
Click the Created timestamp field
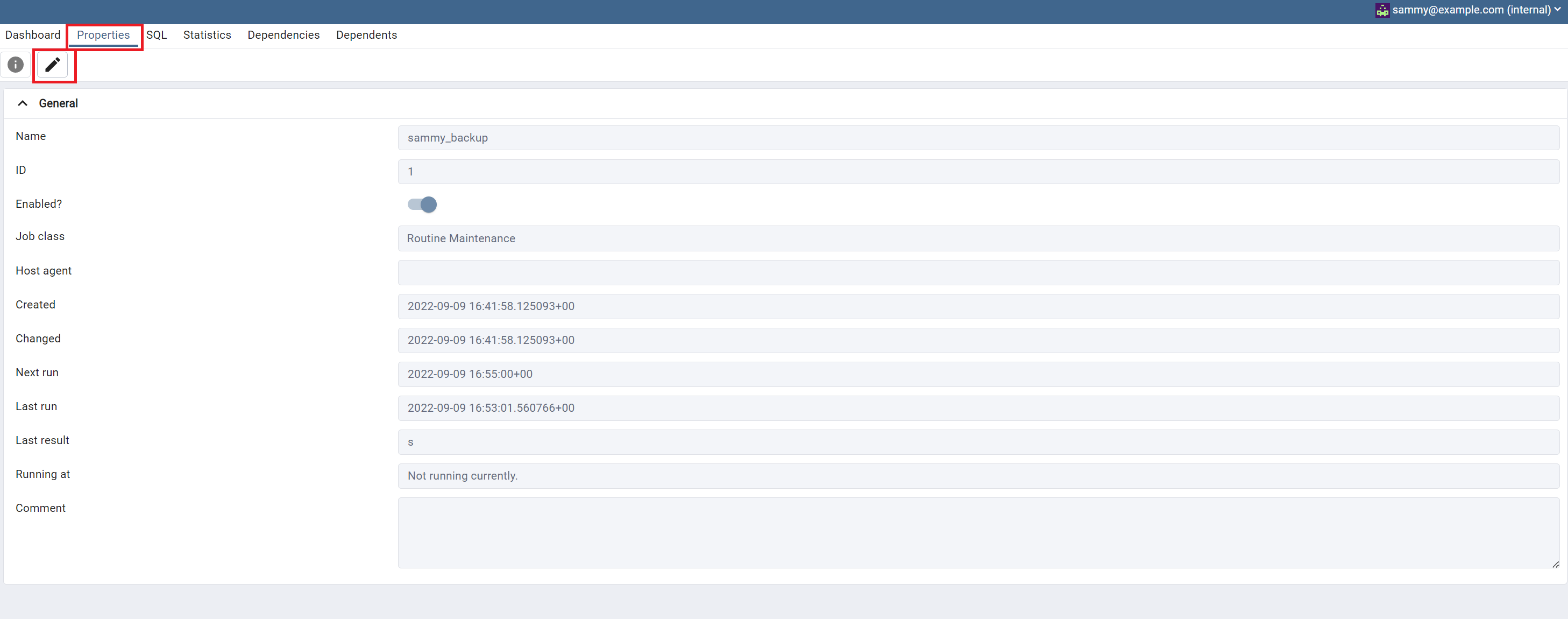978,306
